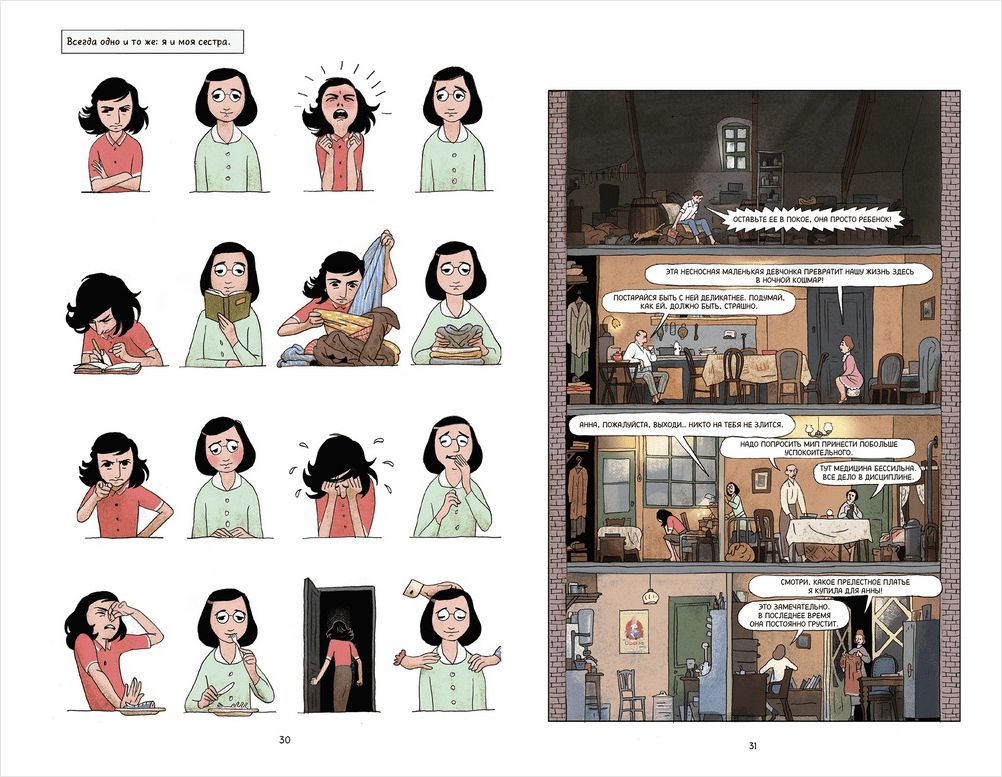
Task: Select page number 31
Action: (x=753, y=746)
